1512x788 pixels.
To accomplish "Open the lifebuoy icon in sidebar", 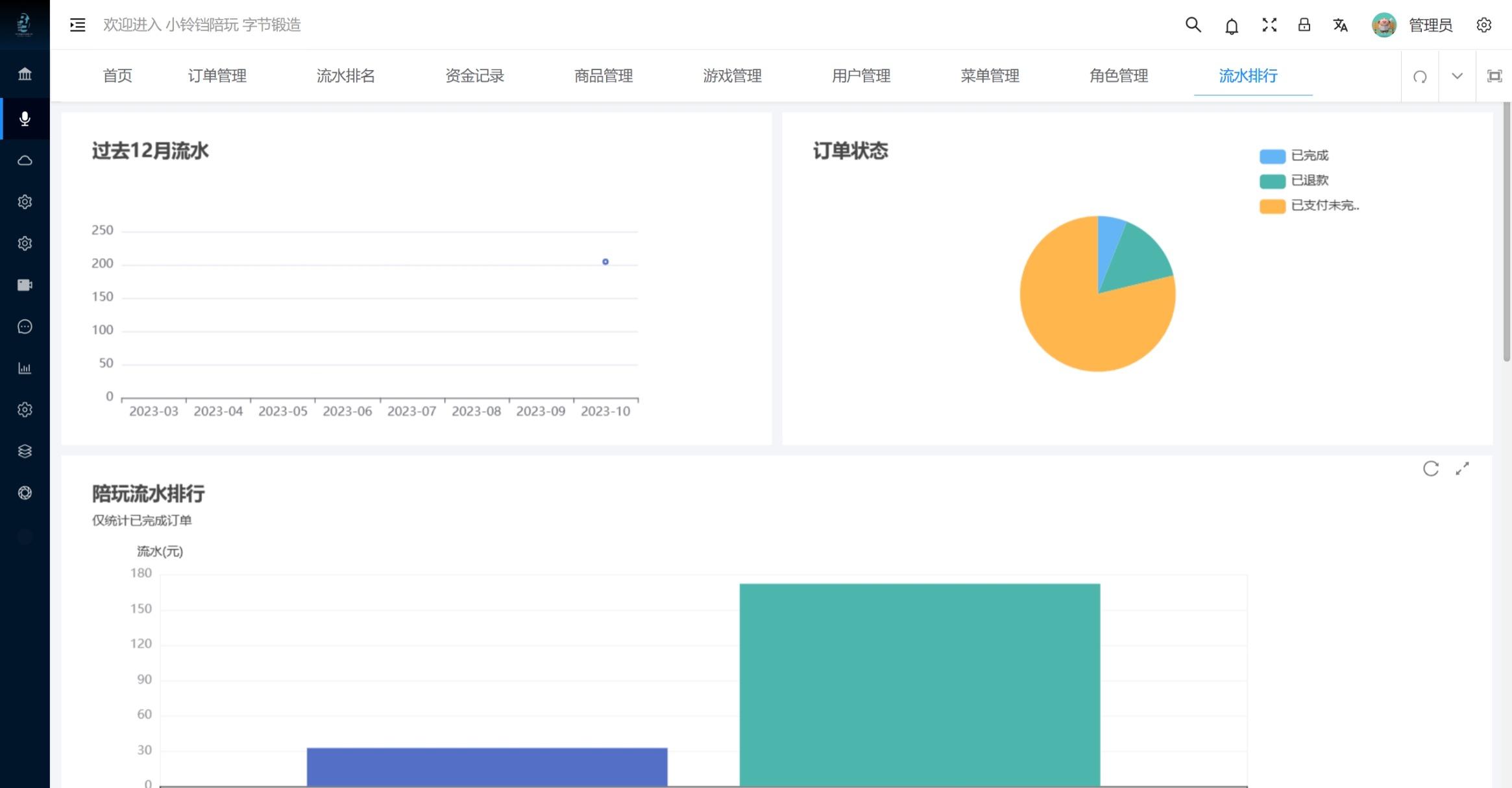I will pyautogui.click(x=25, y=493).
